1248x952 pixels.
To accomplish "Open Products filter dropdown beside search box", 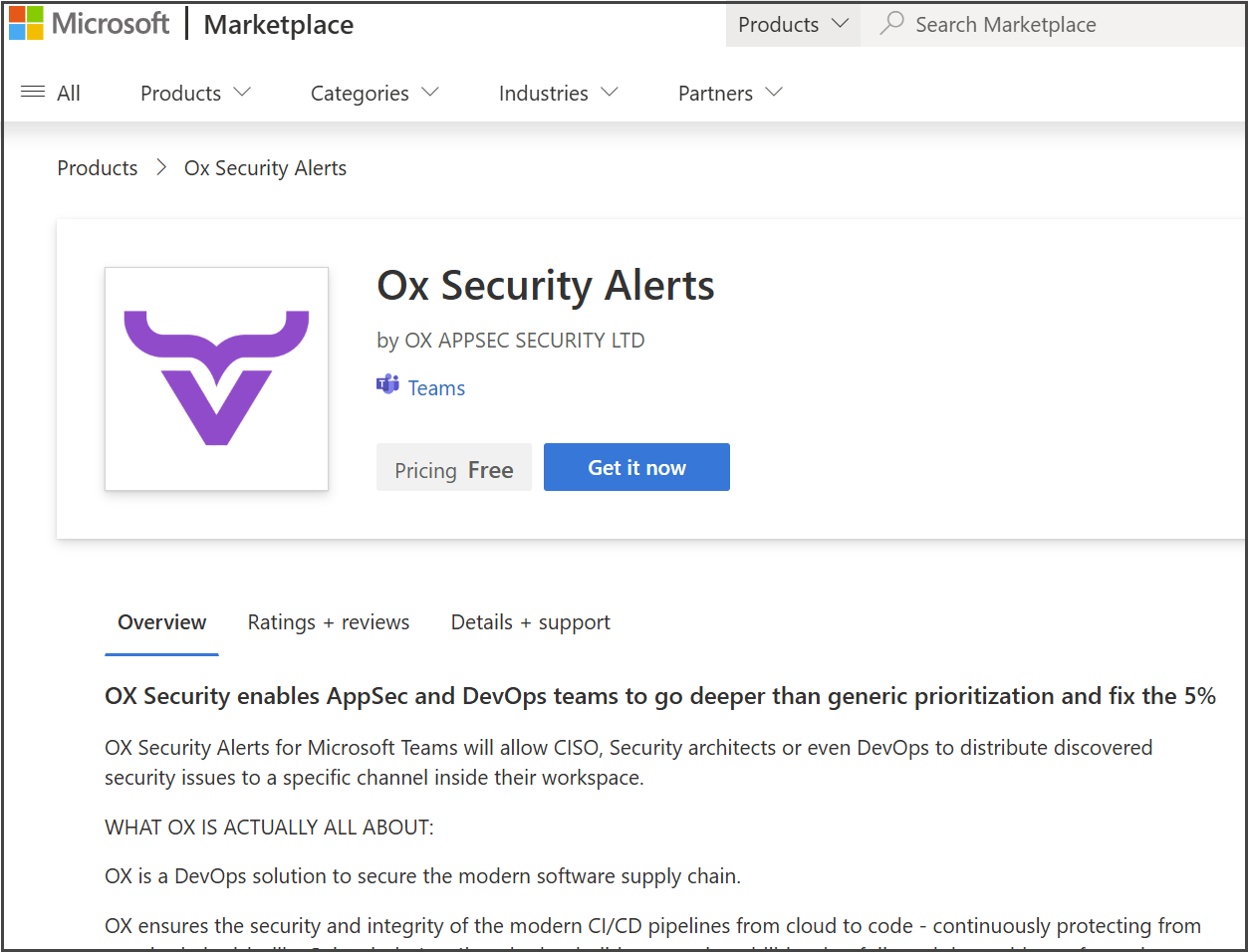I will [792, 24].
